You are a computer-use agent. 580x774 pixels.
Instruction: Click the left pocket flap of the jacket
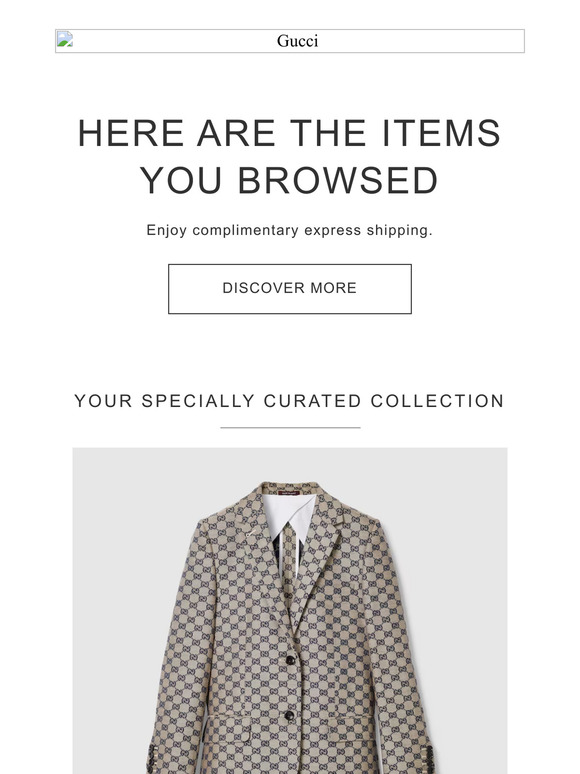230,723
